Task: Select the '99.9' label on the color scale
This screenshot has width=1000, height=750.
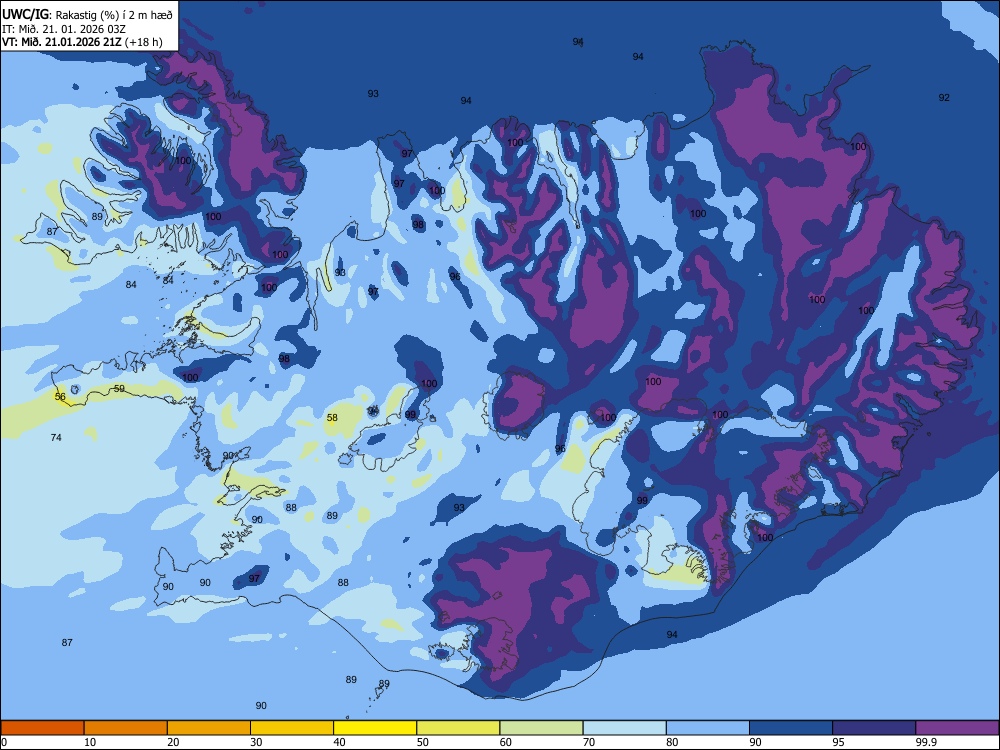Action: click(x=925, y=742)
